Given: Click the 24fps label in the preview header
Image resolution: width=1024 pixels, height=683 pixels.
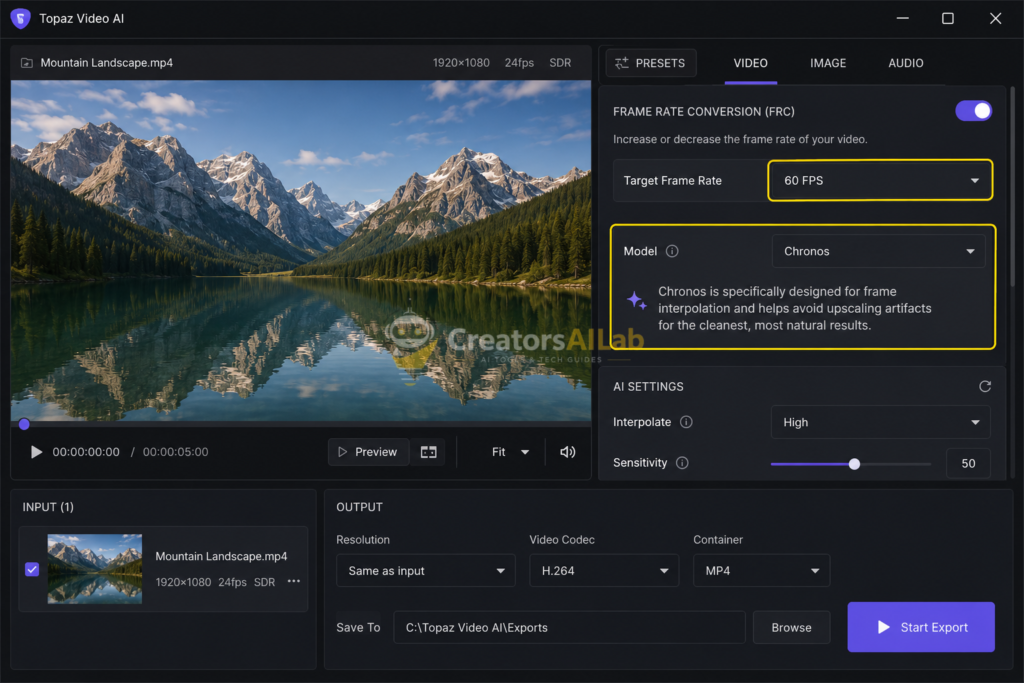Looking at the screenshot, I should [x=519, y=63].
